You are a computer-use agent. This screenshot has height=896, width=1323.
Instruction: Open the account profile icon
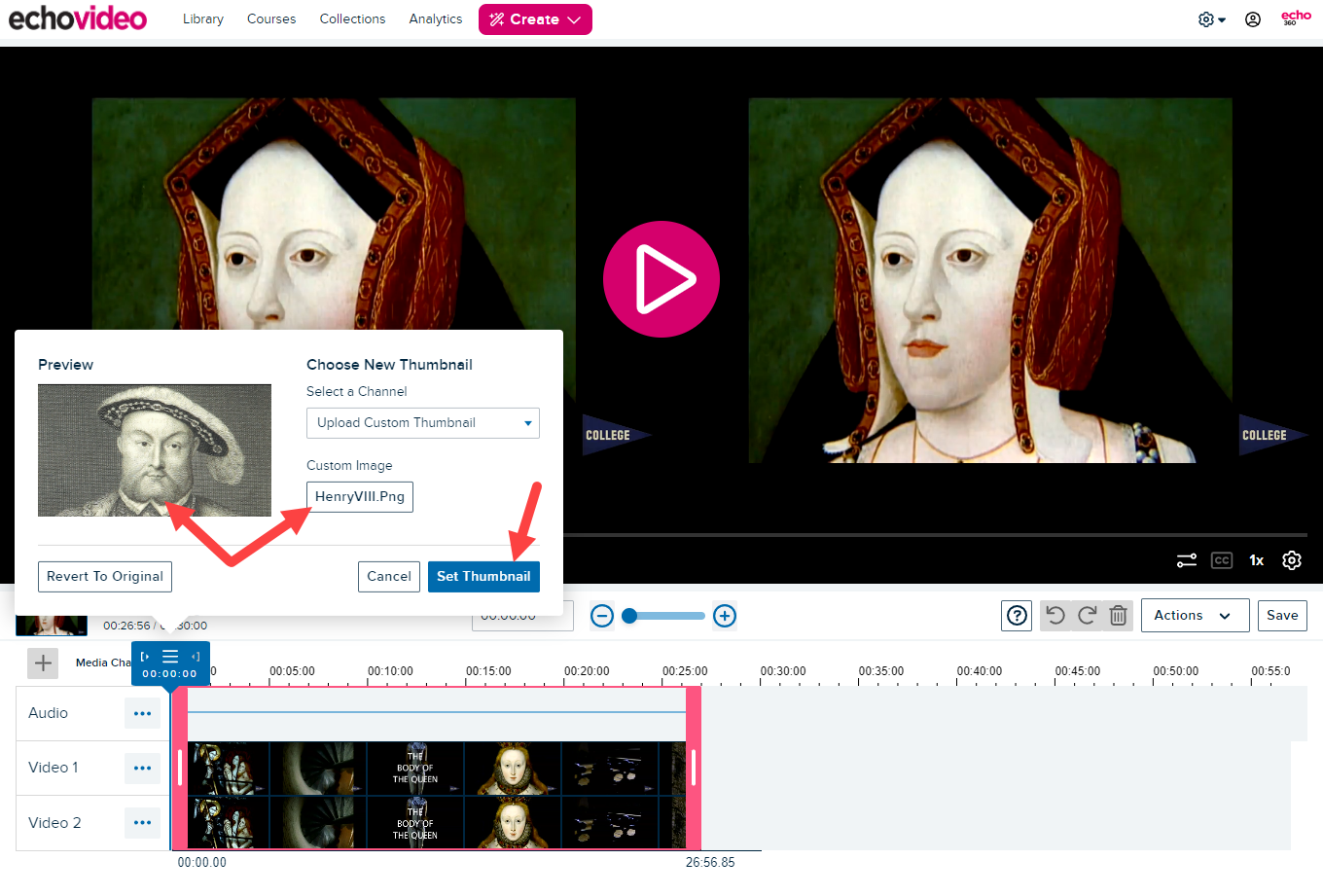(1253, 18)
